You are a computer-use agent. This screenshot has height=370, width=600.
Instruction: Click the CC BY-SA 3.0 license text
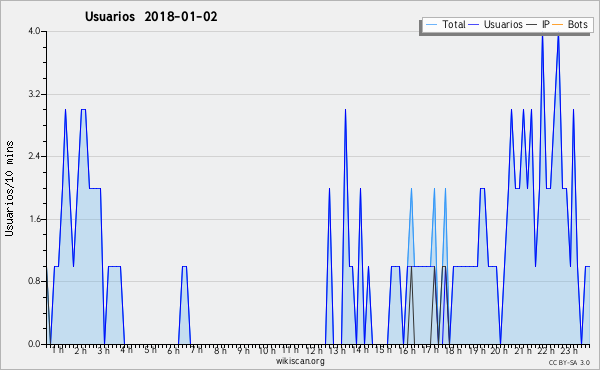pos(569,362)
